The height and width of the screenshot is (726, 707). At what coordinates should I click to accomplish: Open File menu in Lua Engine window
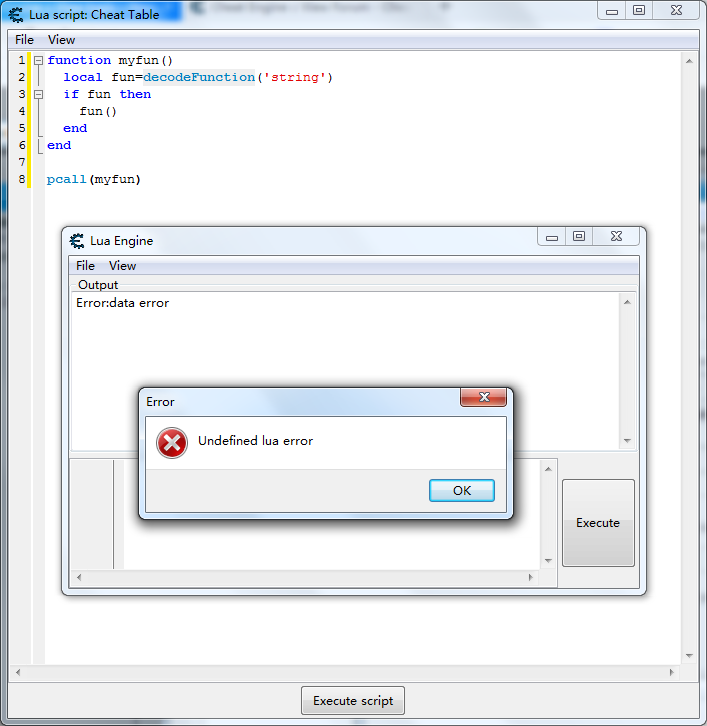click(x=85, y=266)
